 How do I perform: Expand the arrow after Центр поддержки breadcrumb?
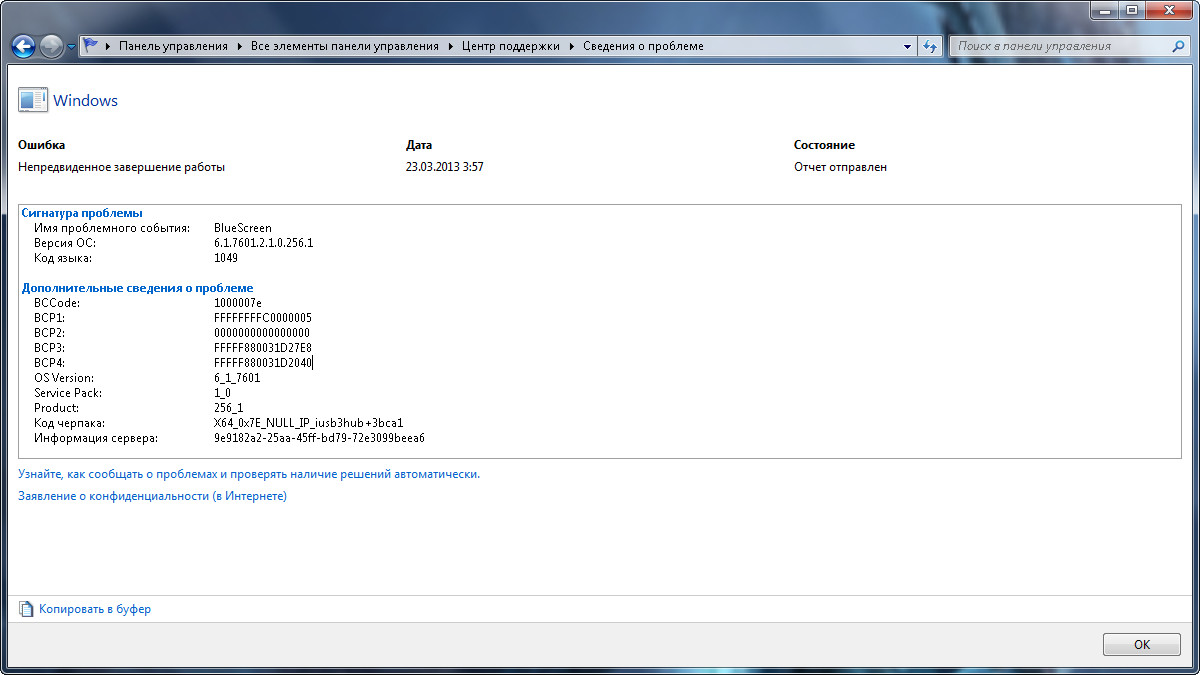click(x=574, y=46)
